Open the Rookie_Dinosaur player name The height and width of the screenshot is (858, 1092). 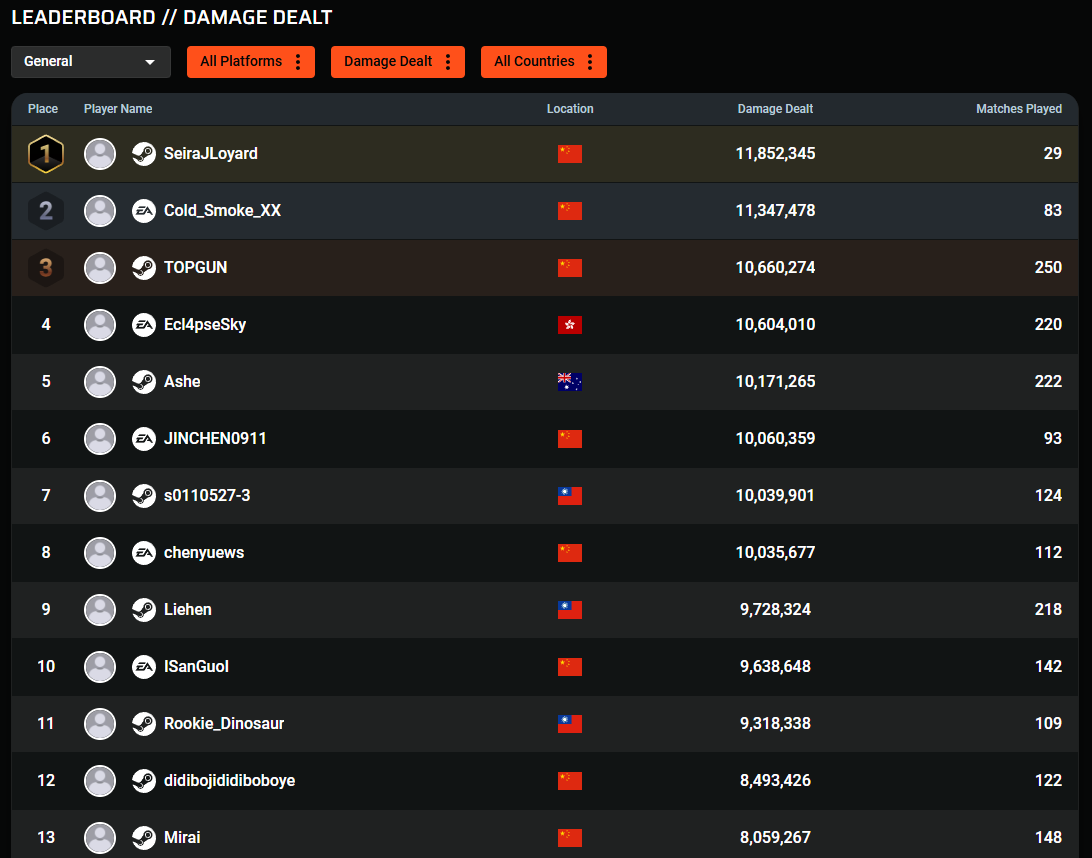[x=224, y=724]
